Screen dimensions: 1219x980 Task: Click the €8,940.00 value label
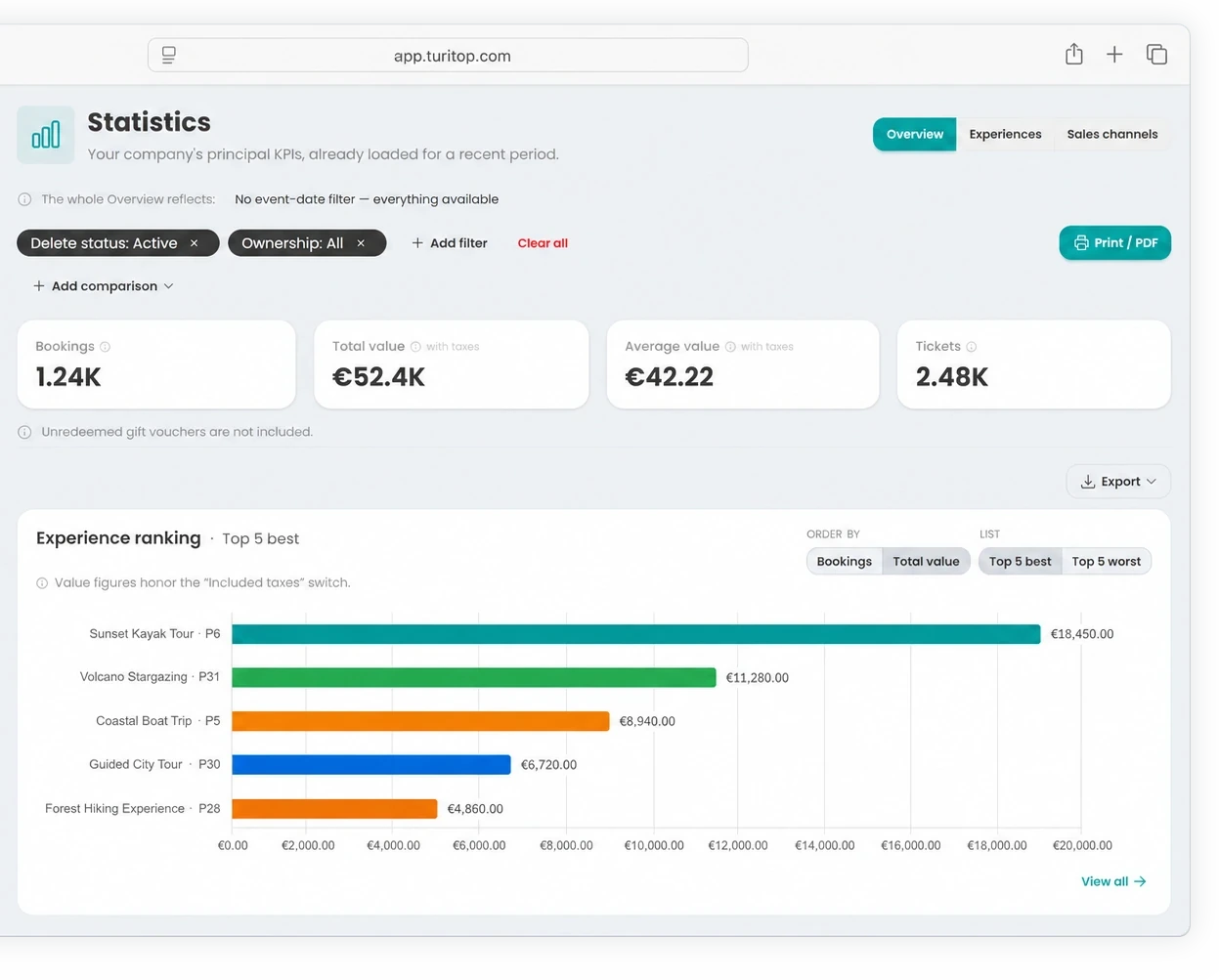[647, 722]
